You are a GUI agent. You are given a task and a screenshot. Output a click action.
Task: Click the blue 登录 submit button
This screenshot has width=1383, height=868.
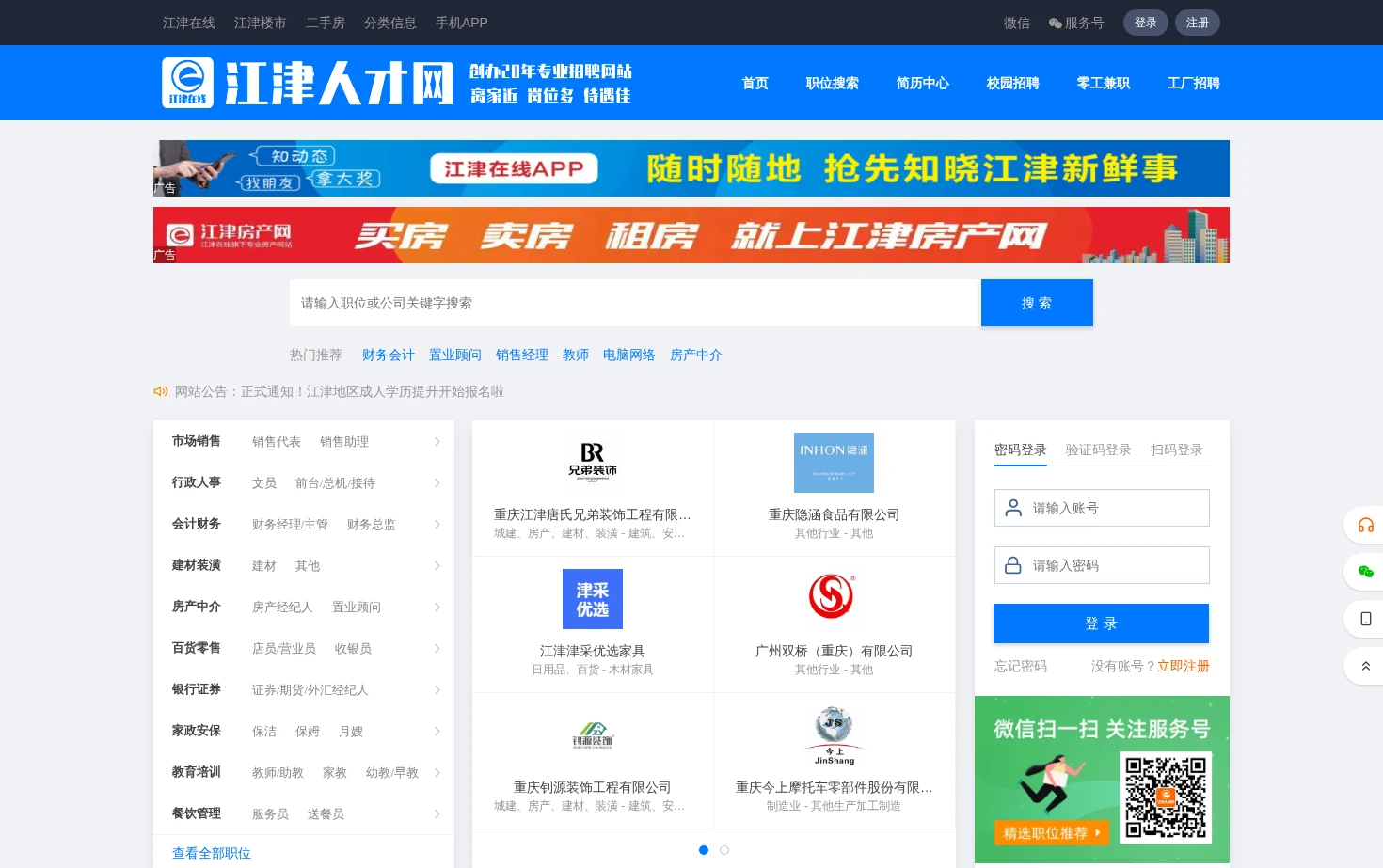click(x=1102, y=623)
